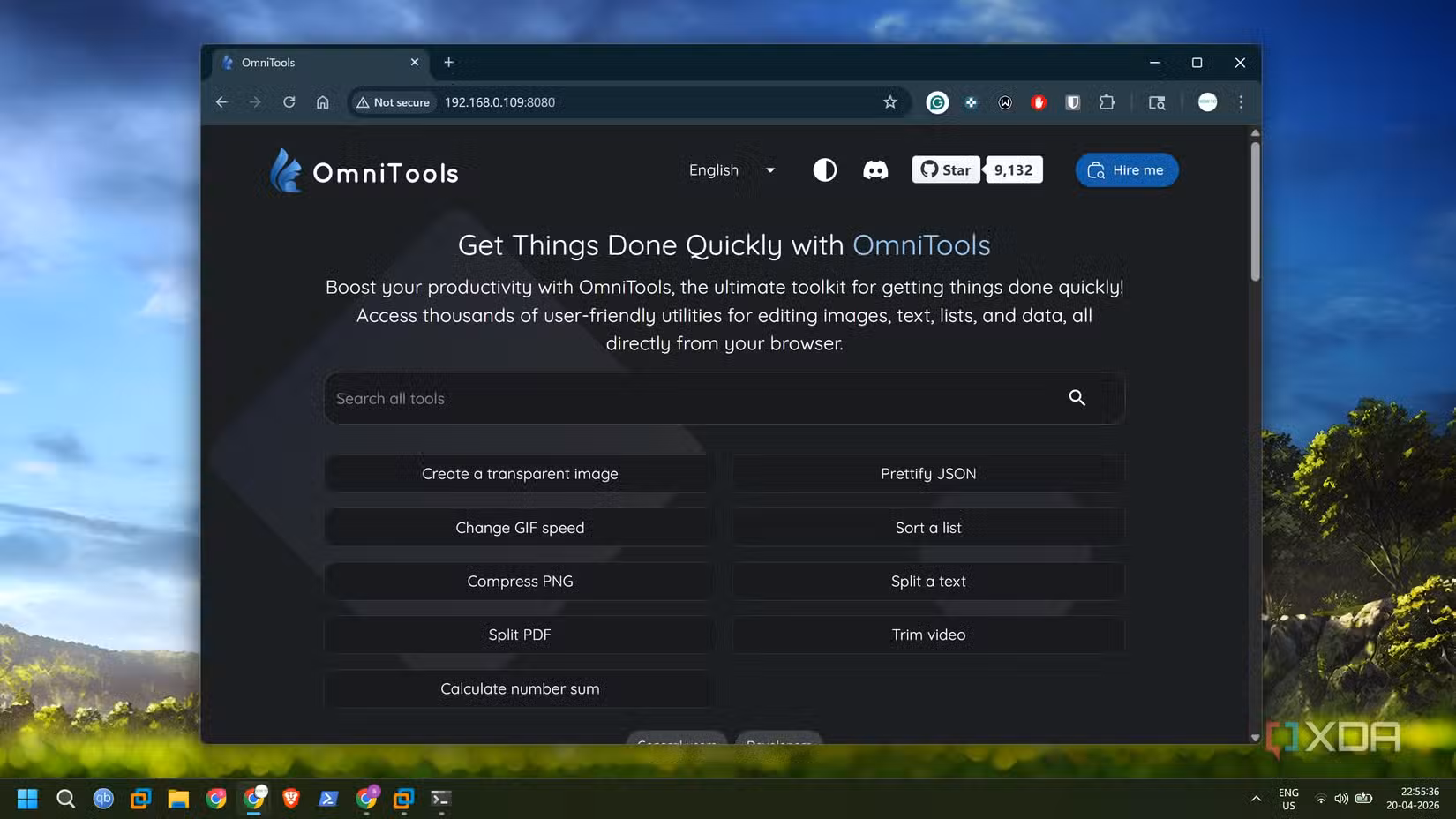Open the Extensions puzzle icon
The height and width of the screenshot is (819, 1456).
pyautogui.click(x=1107, y=102)
